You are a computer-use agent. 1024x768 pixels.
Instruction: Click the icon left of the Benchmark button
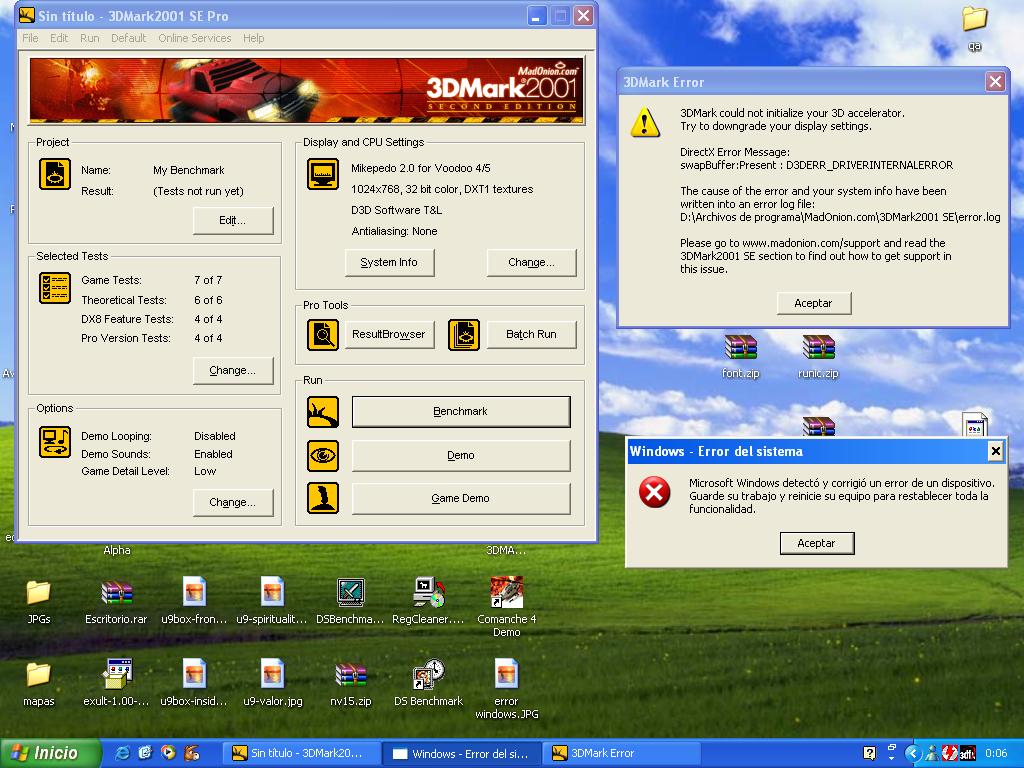pos(323,412)
